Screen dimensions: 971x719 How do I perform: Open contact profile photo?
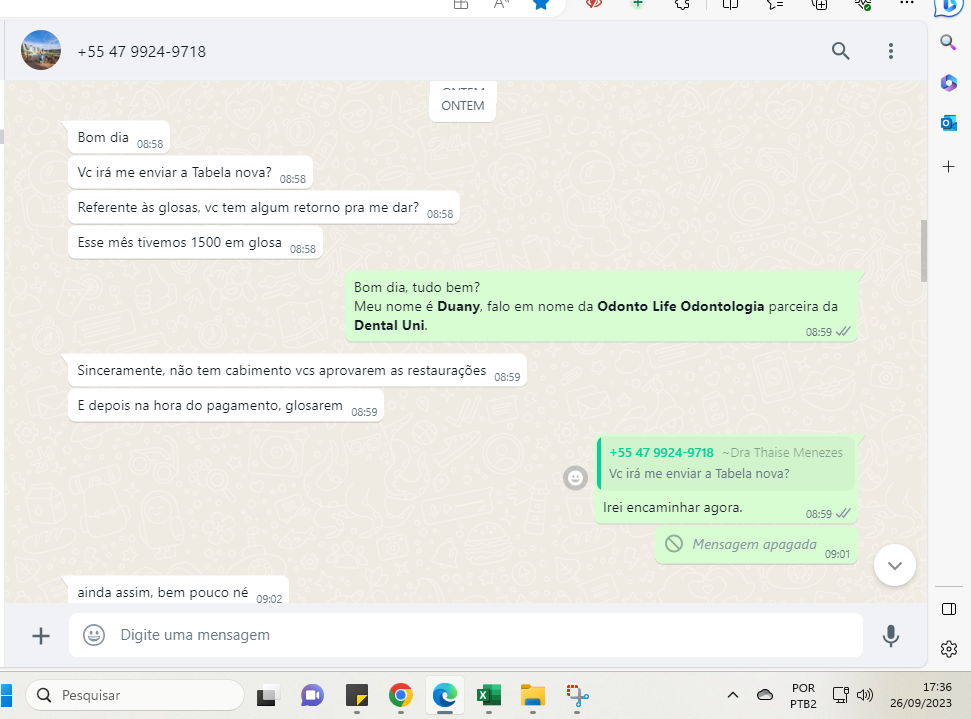pyautogui.click(x=41, y=50)
